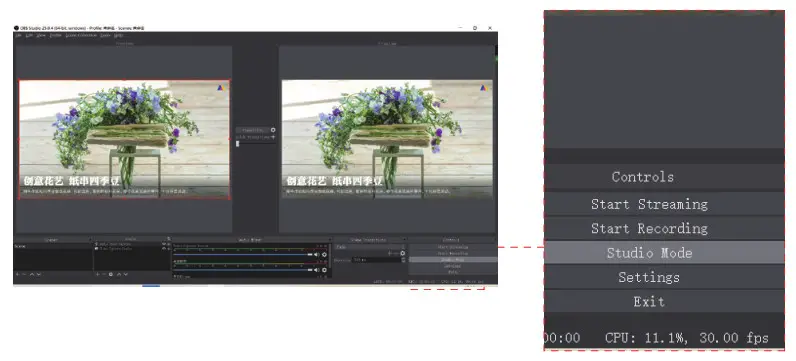Remove source using Sources panel minus icon
This screenshot has height=361, width=796.
coord(104,274)
